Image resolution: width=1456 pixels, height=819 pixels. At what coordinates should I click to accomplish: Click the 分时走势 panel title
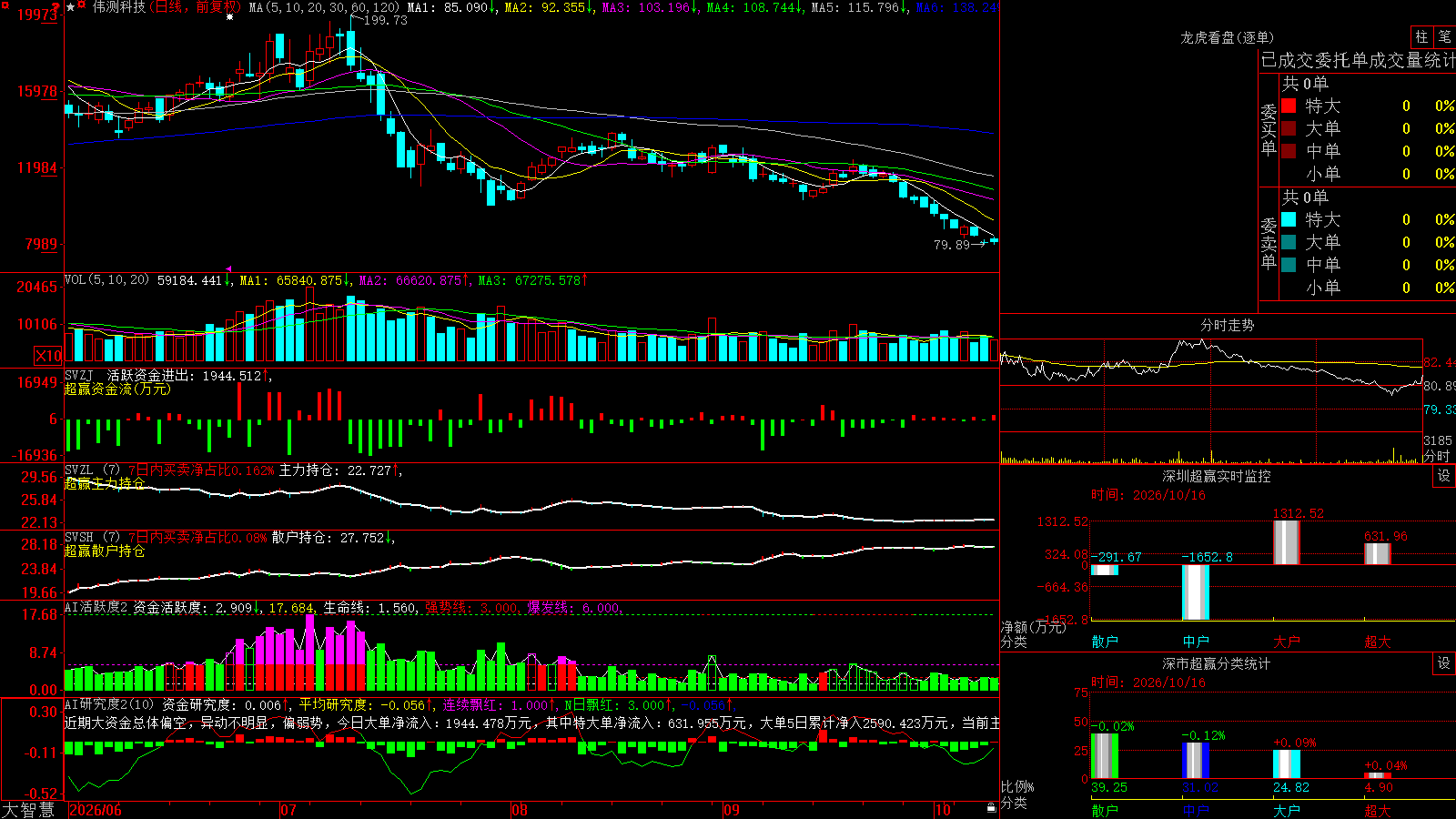[1227, 325]
